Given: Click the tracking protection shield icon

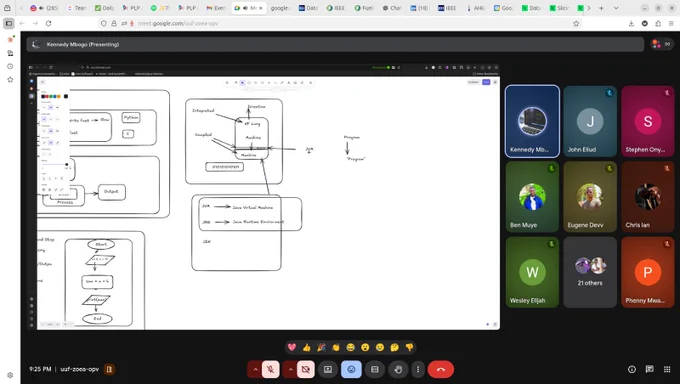Looking at the screenshot, I should (x=103, y=23).
